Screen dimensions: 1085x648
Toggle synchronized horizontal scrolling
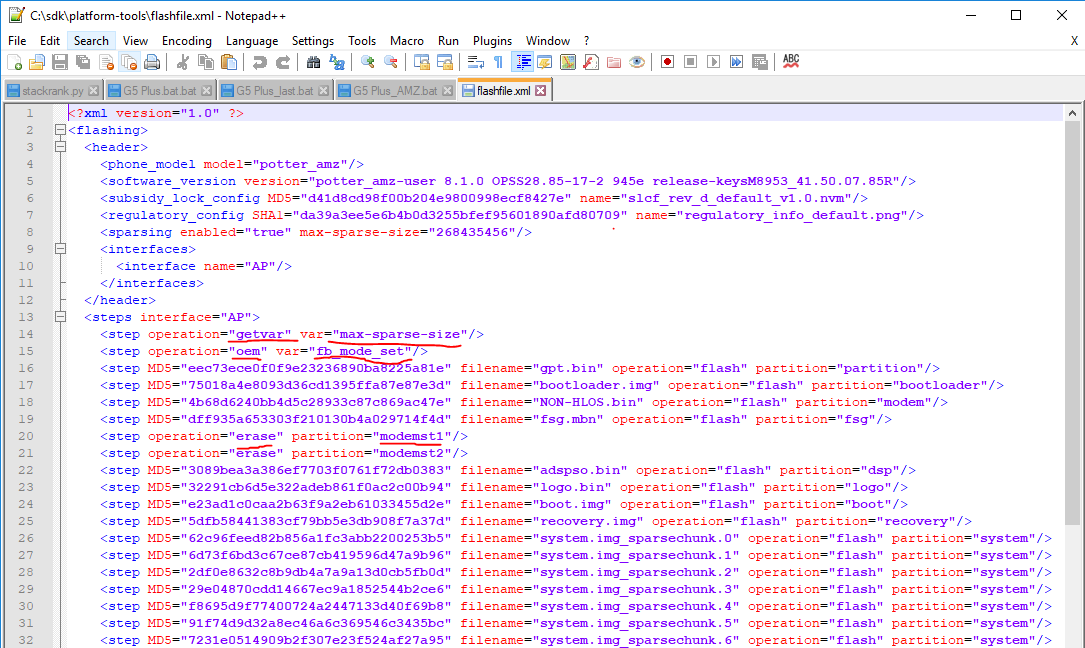tap(444, 62)
